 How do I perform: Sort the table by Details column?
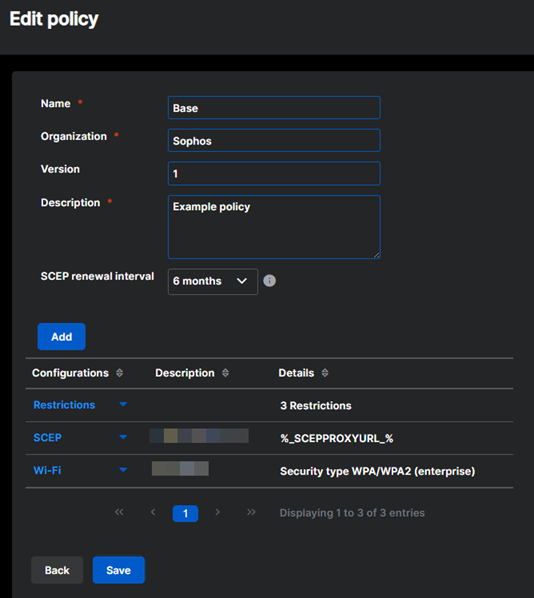[325, 373]
